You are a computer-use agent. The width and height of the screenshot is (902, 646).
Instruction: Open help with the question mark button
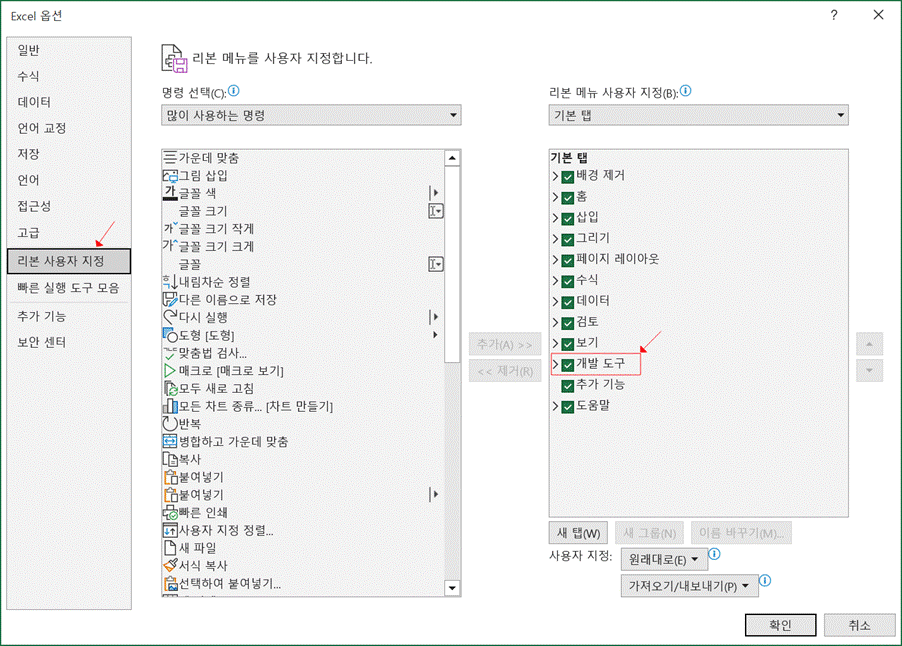click(x=834, y=15)
